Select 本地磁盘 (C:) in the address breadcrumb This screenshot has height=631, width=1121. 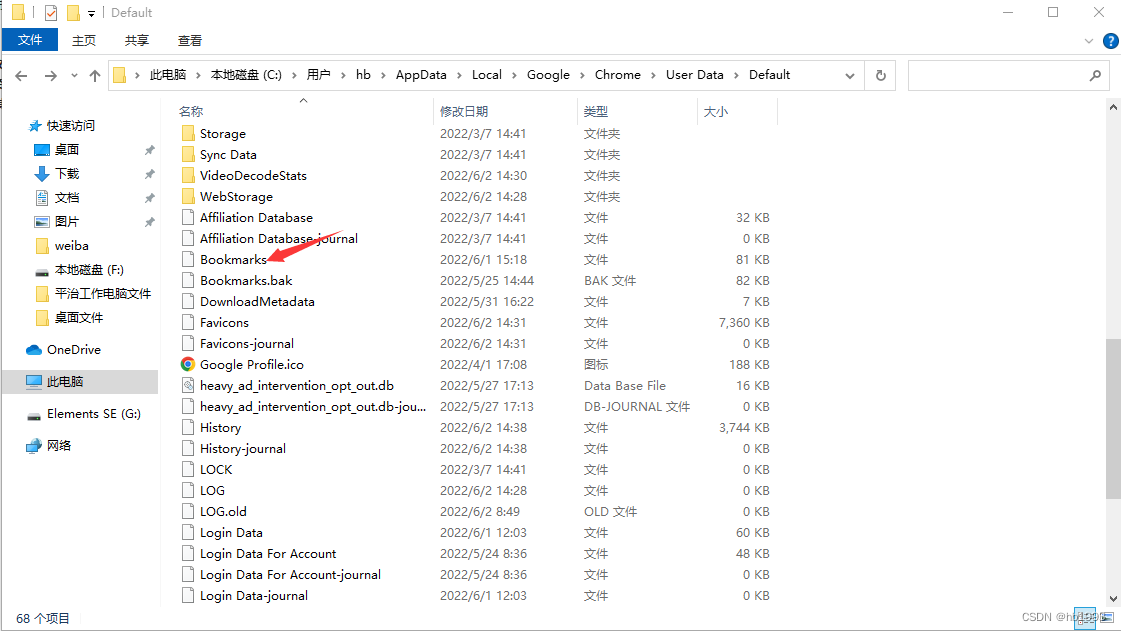(x=246, y=75)
